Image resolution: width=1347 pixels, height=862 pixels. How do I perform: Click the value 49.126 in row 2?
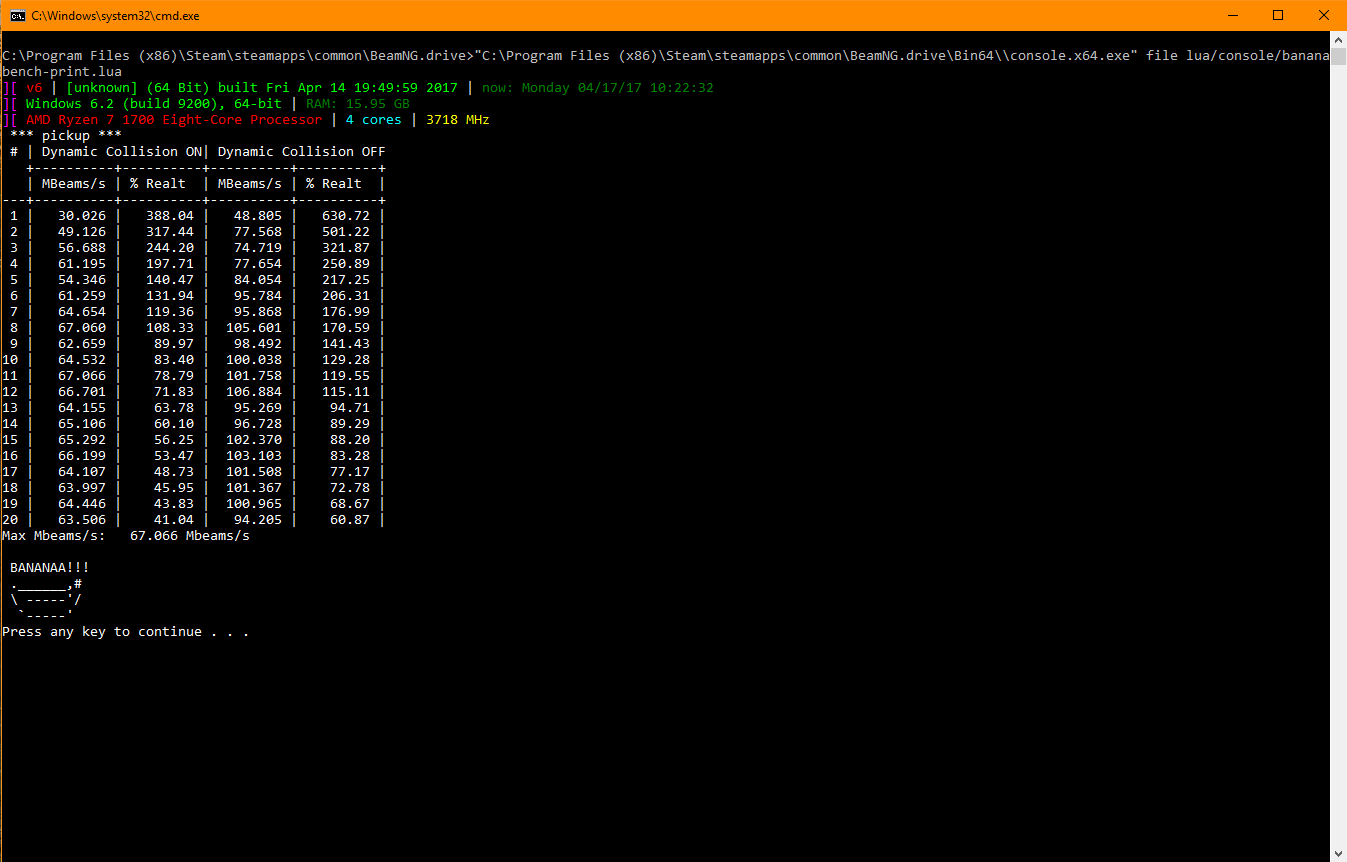pos(82,232)
